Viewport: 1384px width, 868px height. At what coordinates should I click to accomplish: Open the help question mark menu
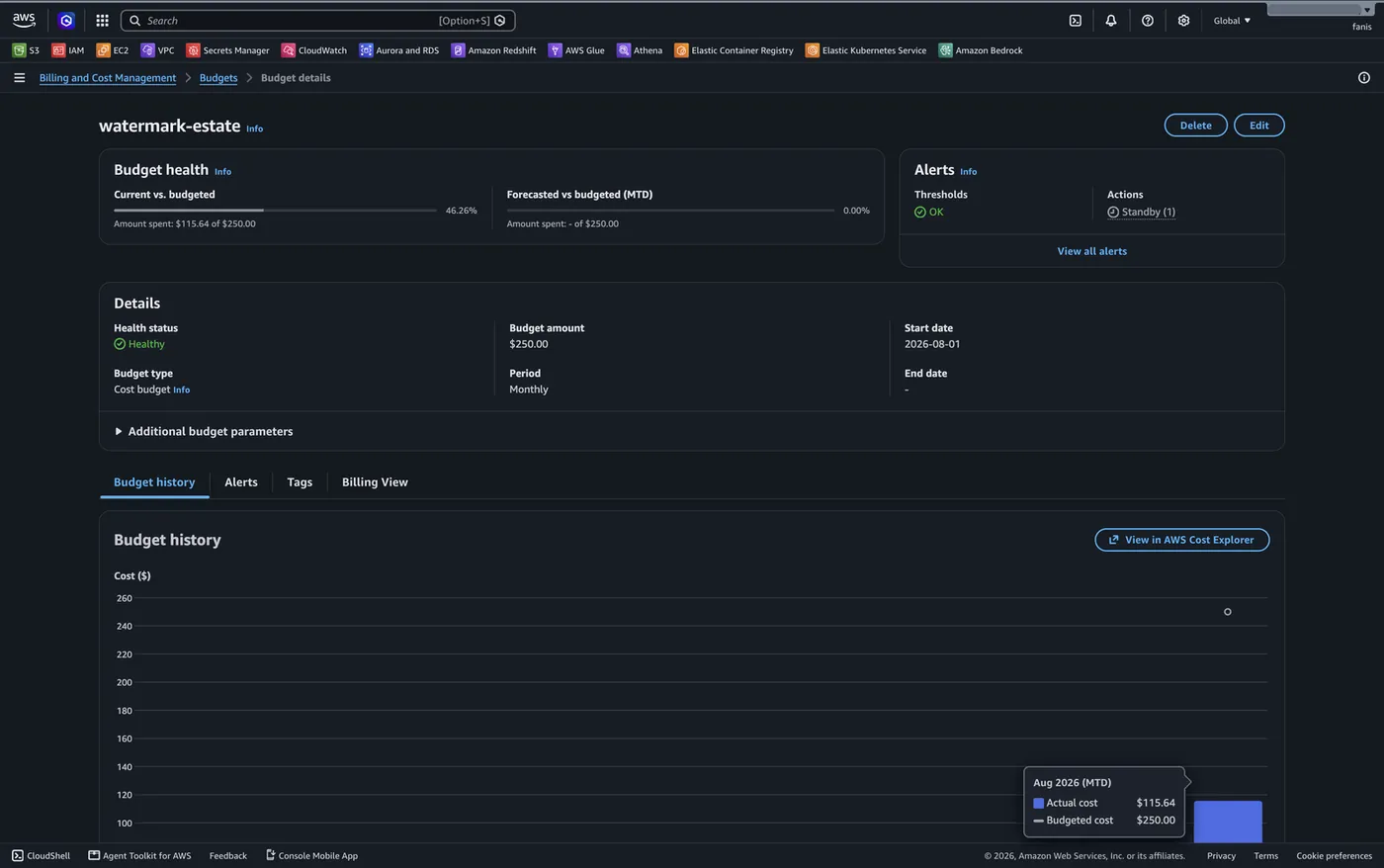tap(1148, 21)
